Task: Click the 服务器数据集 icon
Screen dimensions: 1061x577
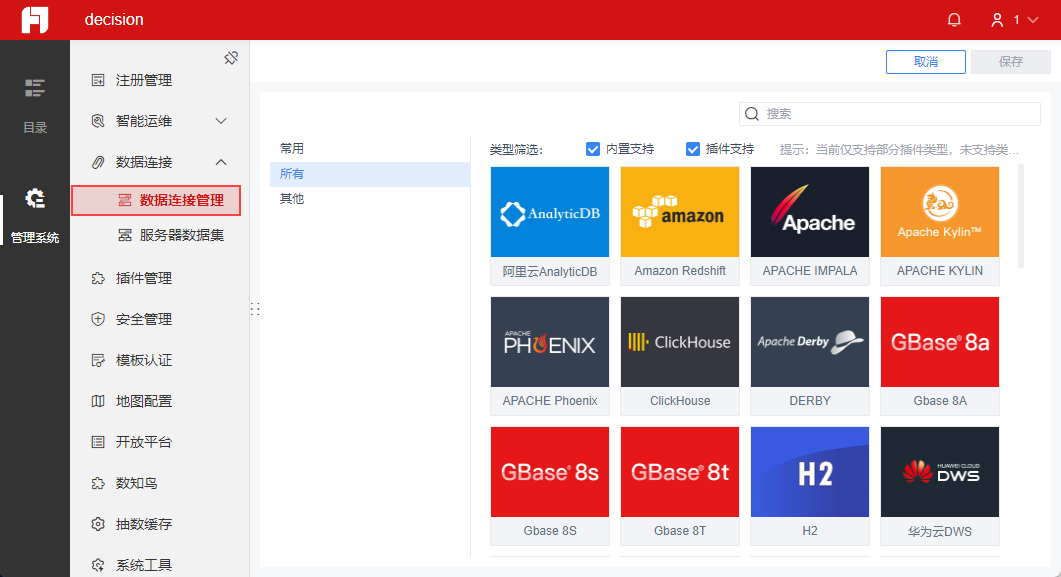Action: coord(125,235)
